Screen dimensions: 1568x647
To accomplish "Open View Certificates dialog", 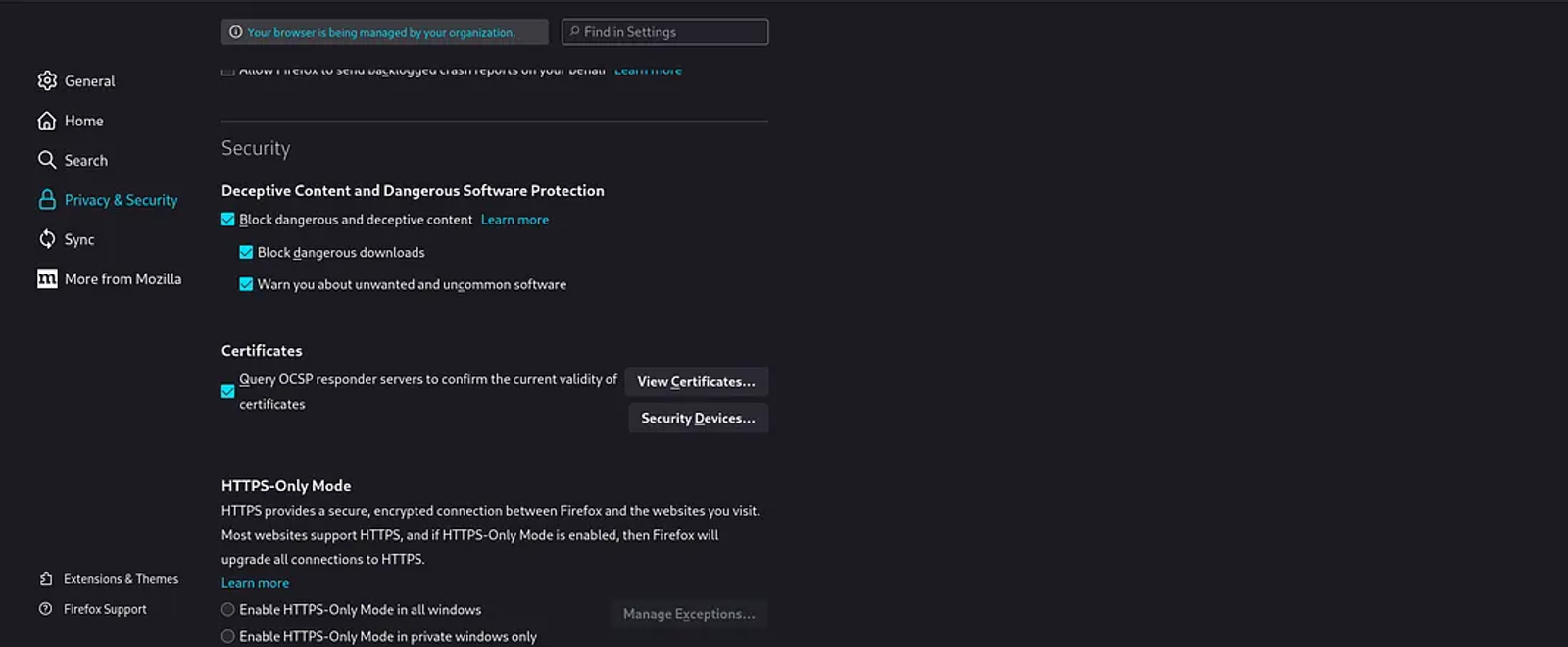I will [x=697, y=381].
